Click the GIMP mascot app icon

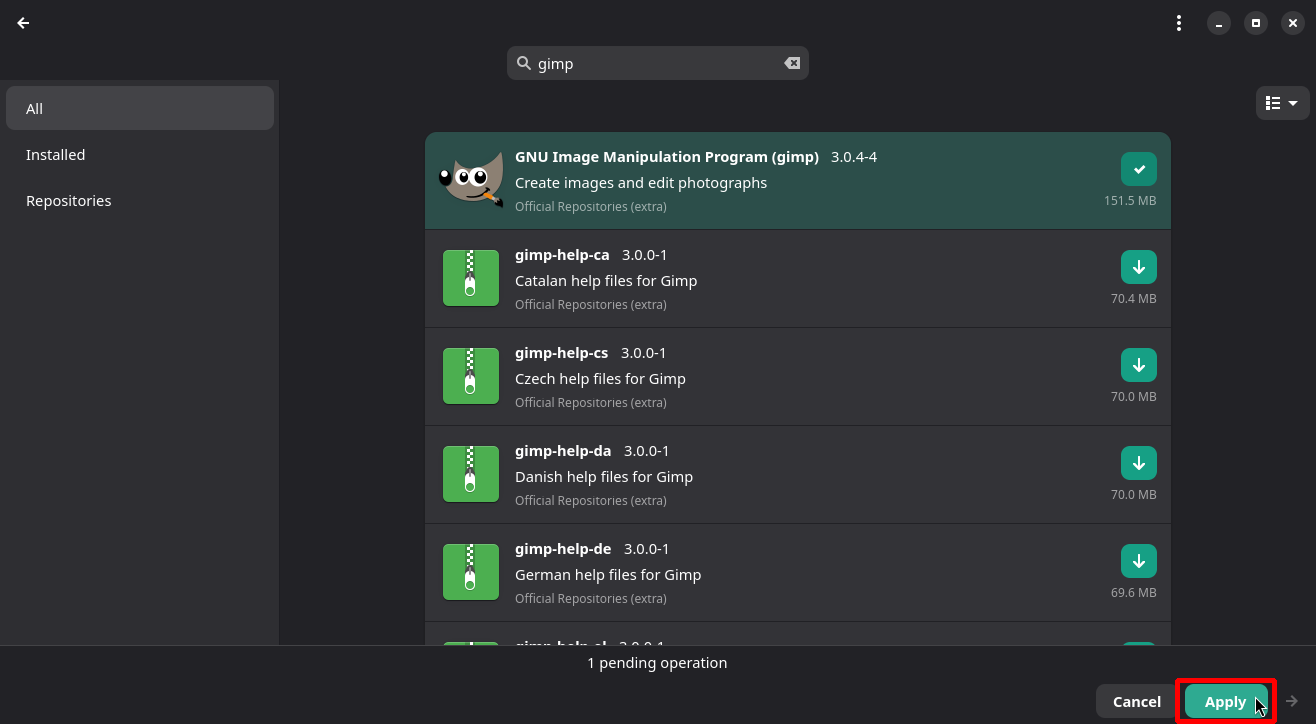[470, 181]
